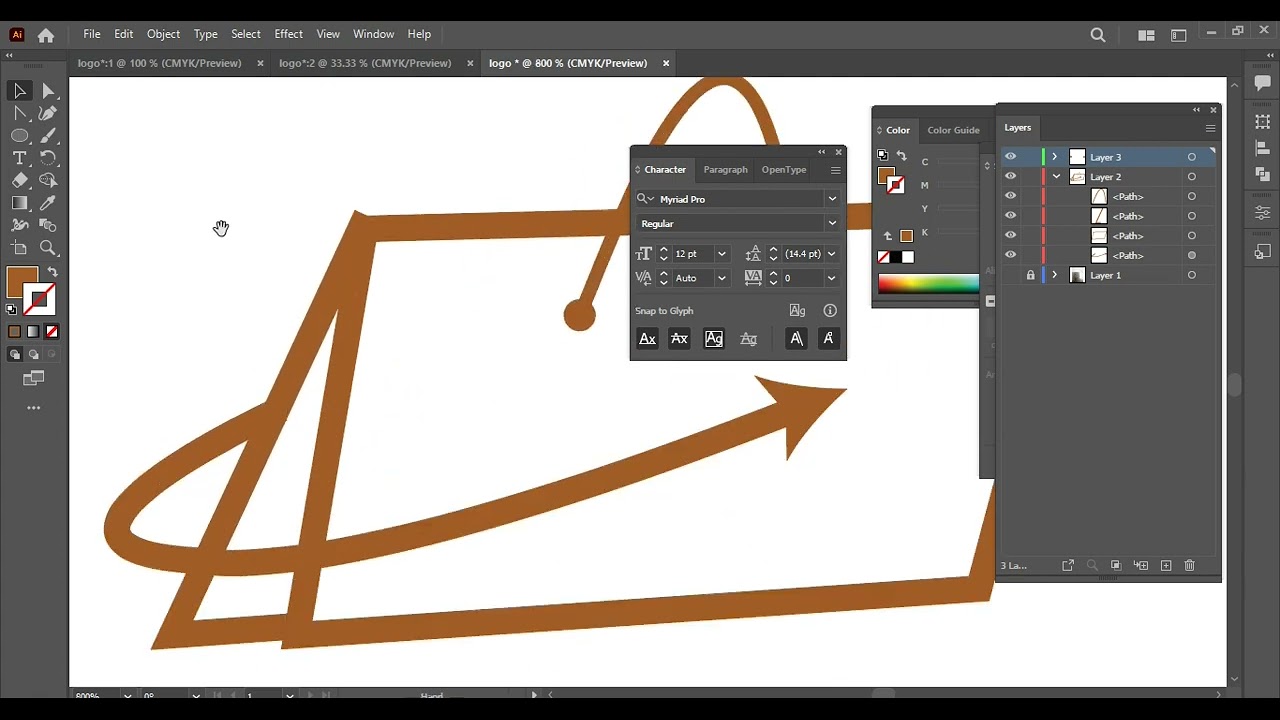
Task: Open the Window menu
Action: point(373,34)
